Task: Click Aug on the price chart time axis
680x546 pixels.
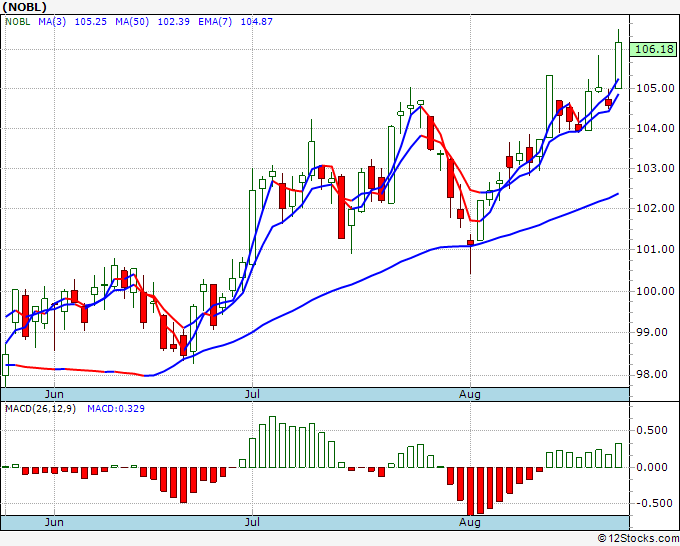Action: click(x=470, y=394)
